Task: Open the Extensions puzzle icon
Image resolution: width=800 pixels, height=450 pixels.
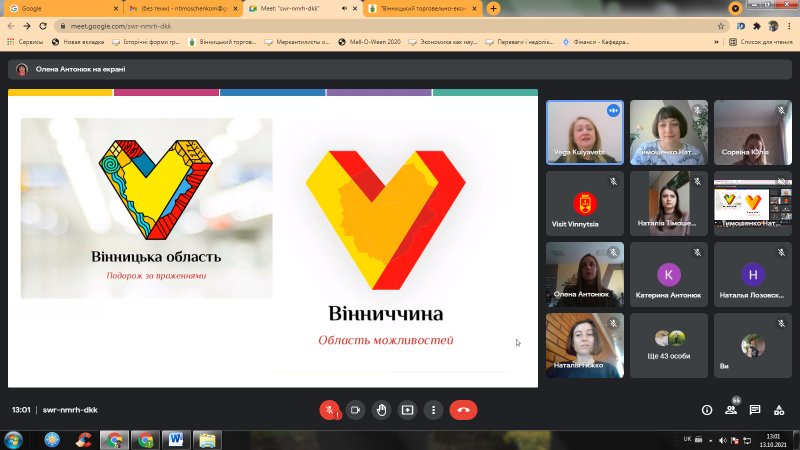Action: [757, 26]
